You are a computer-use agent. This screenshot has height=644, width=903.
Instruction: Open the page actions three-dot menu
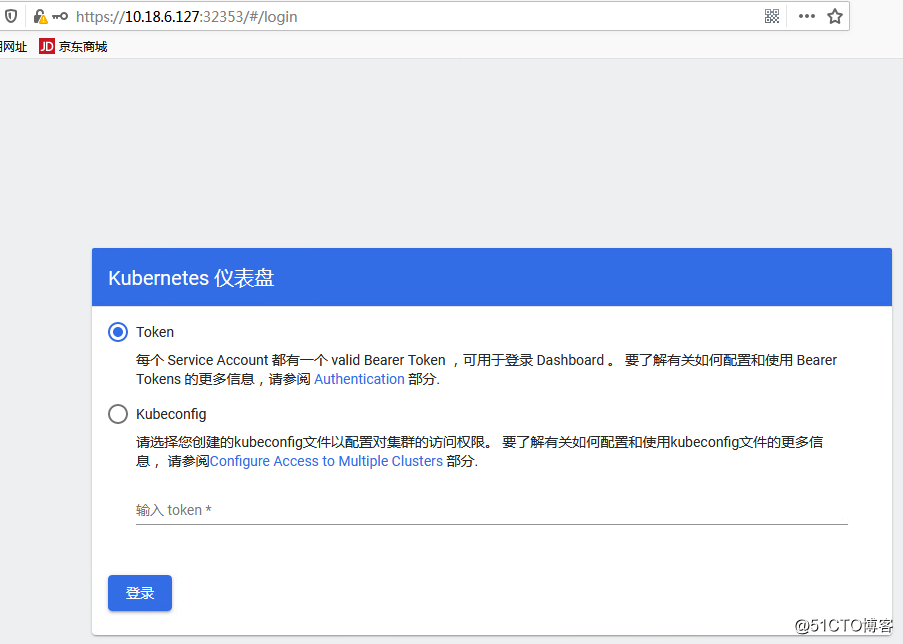(x=806, y=16)
